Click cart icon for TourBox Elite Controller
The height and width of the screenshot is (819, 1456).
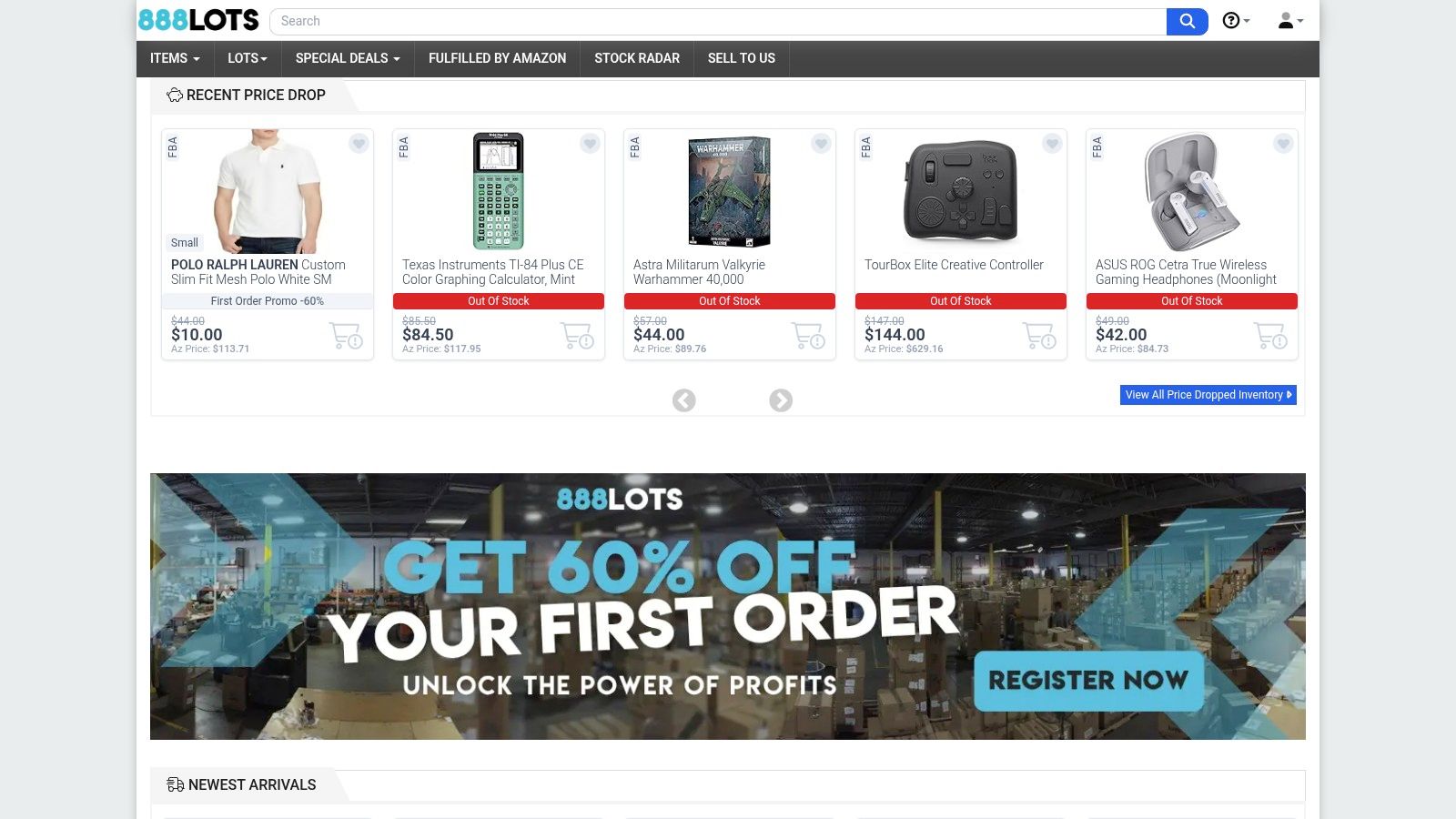pyautogui.click(x=1039, y=336)
